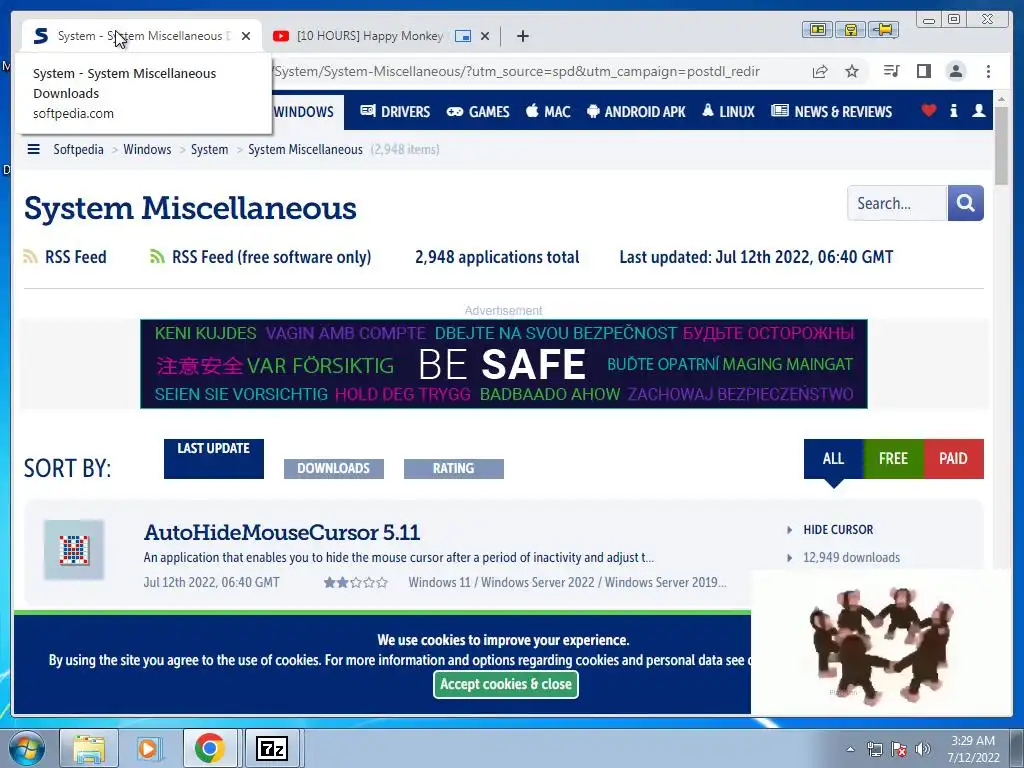The height and width of the screenshot is (768, 1024).
Task: Click the Chrome taskbar icon
Action: (x=209, y=748)
